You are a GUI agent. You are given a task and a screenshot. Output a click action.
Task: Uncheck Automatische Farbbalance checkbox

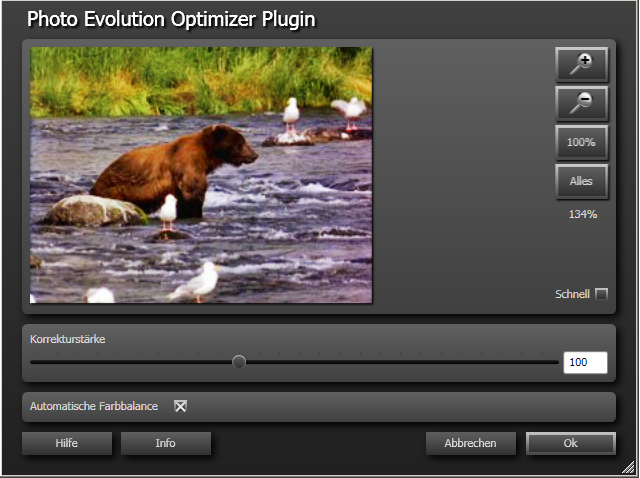pyautogui.click(x=180, y=406)
